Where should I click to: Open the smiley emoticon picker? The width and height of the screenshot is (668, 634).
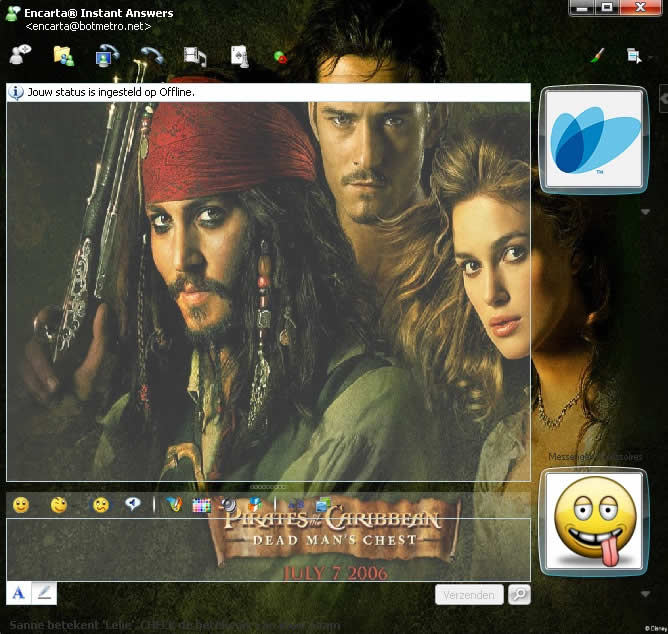tap(21, 505)
